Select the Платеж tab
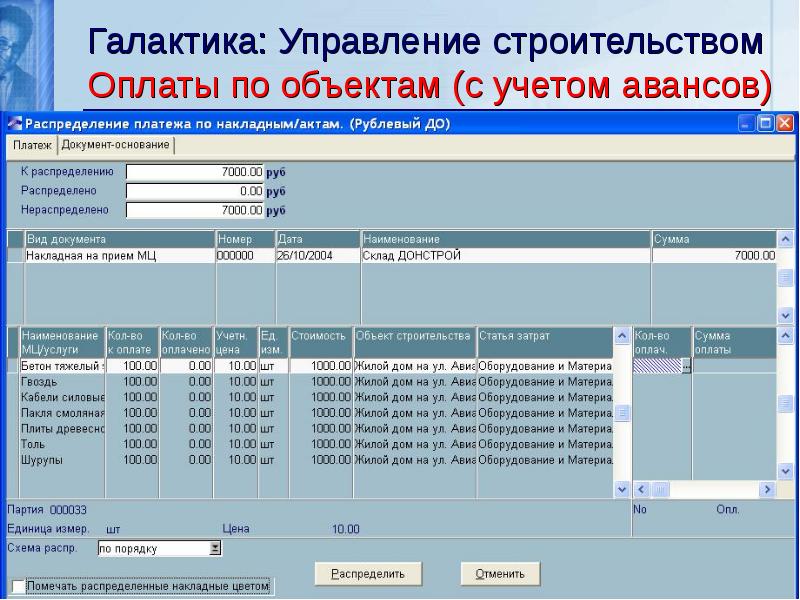800x600 pixels. (x=32, y=145)
